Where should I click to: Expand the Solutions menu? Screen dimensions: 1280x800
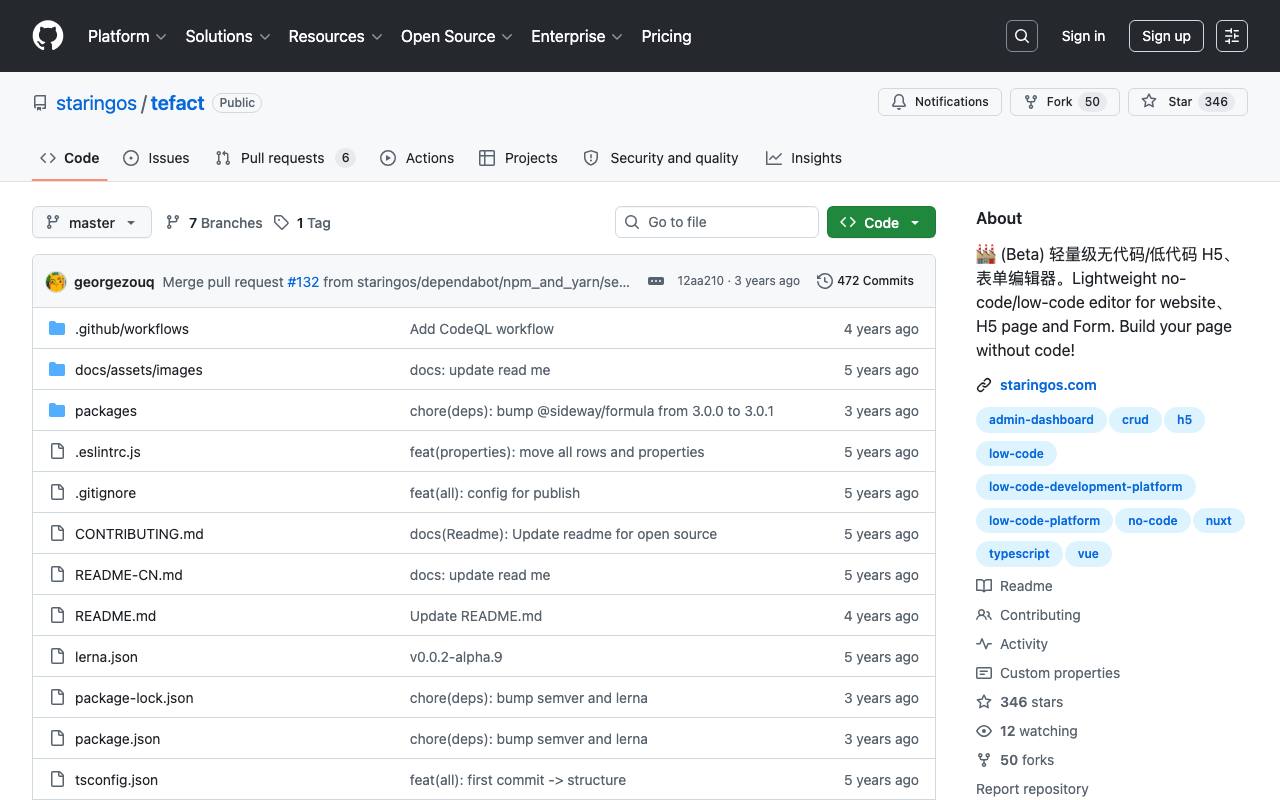[x=228, y=36]
